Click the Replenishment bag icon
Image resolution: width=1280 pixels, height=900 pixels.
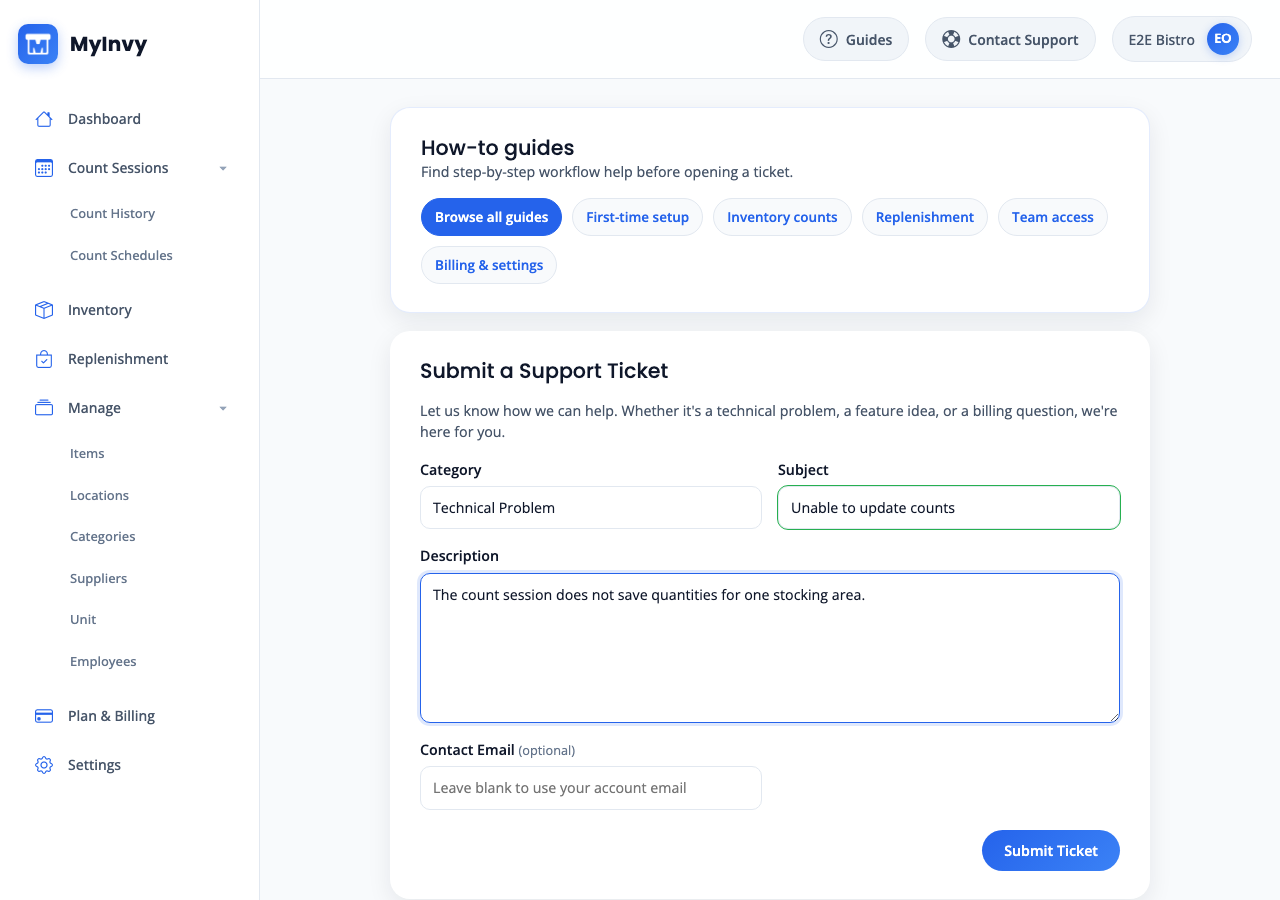pos(44,359)
